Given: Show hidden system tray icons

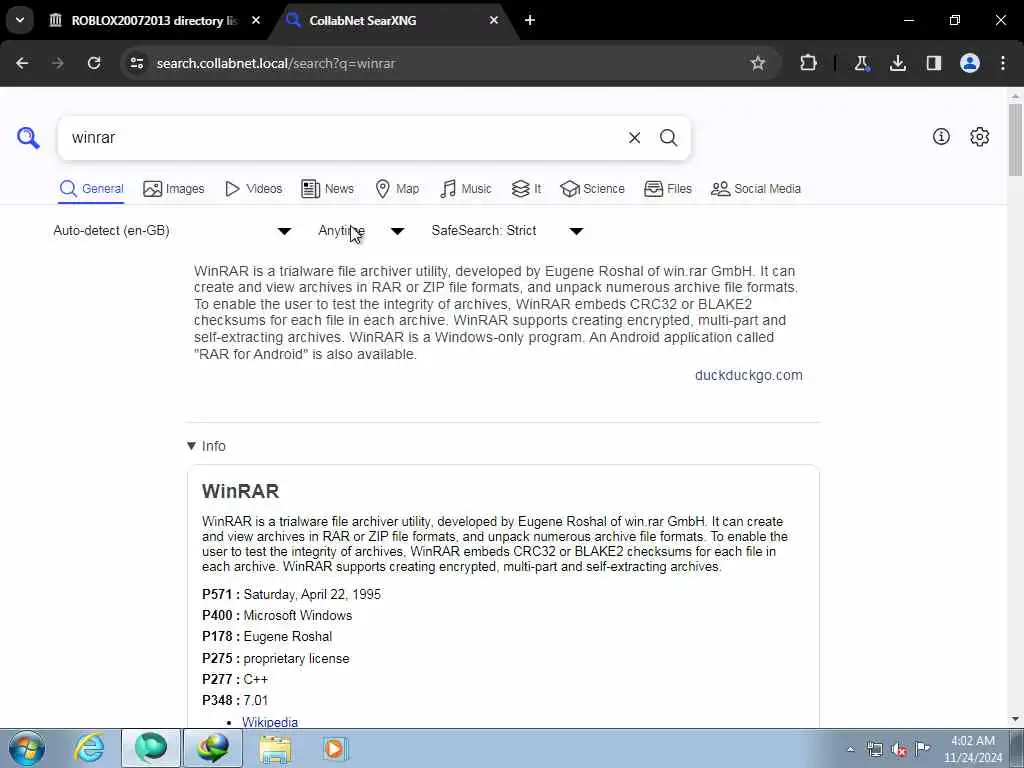Looking at the screenshot, I should point(850,749).
